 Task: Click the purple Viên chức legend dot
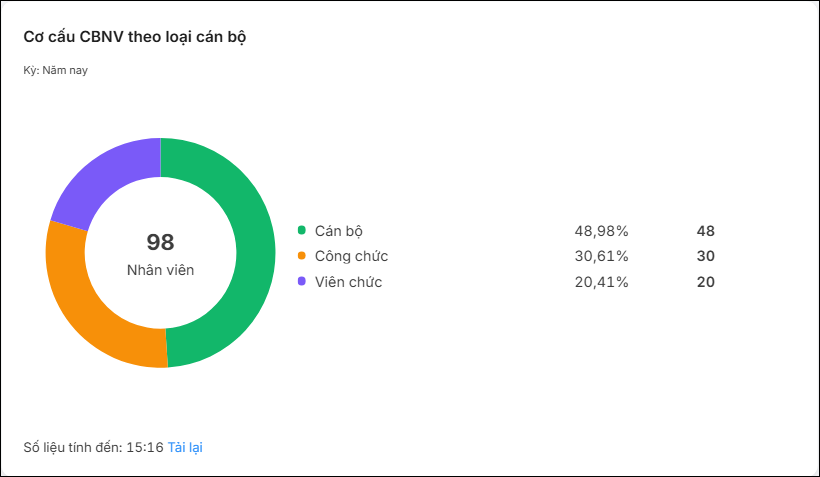pos(302,281)
